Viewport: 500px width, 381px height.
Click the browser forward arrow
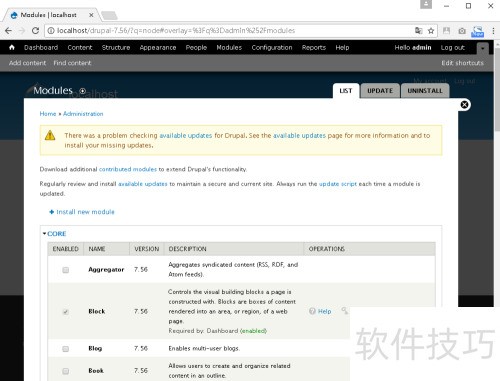click(x=22, y=31)
